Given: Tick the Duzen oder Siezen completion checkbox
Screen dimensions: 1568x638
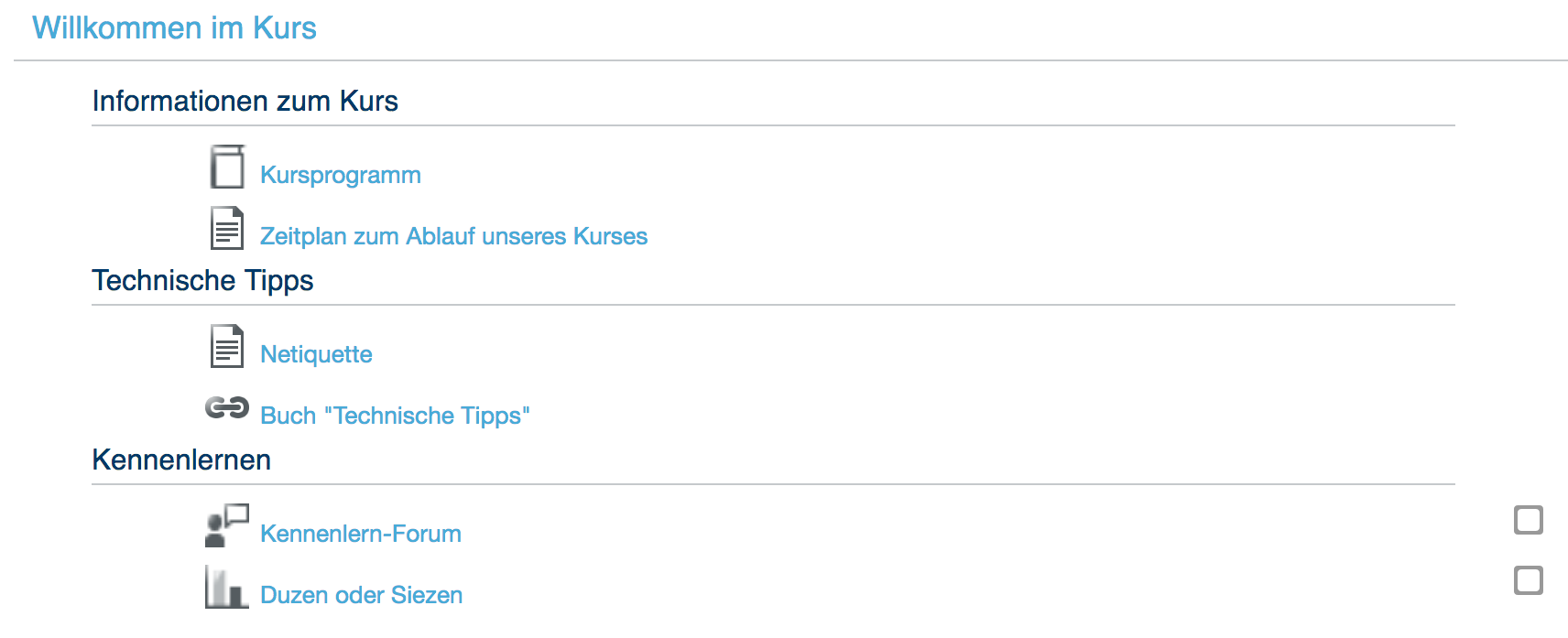Looking at the screenshot, I should coord(1528,580).
